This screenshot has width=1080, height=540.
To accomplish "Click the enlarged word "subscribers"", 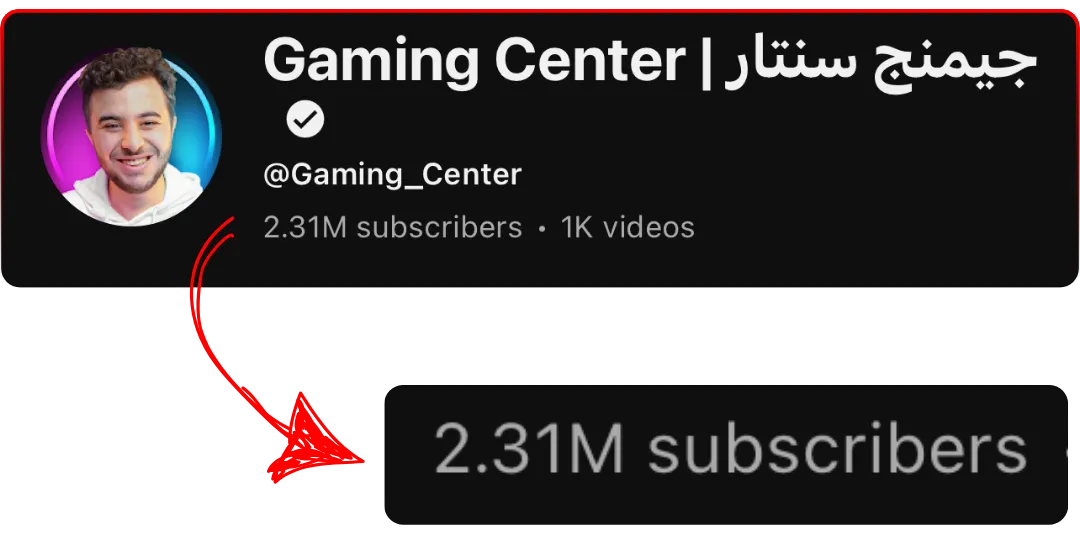I will 837,449.
